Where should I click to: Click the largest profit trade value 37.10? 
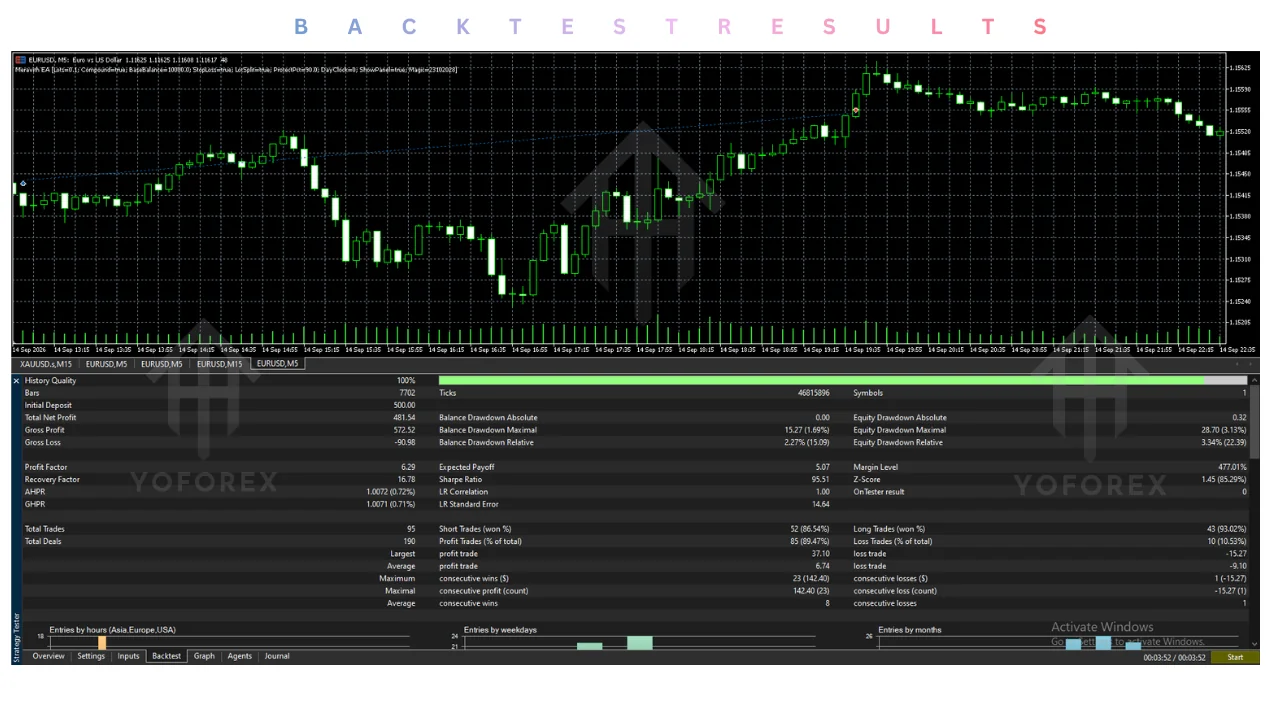point(820,554)
